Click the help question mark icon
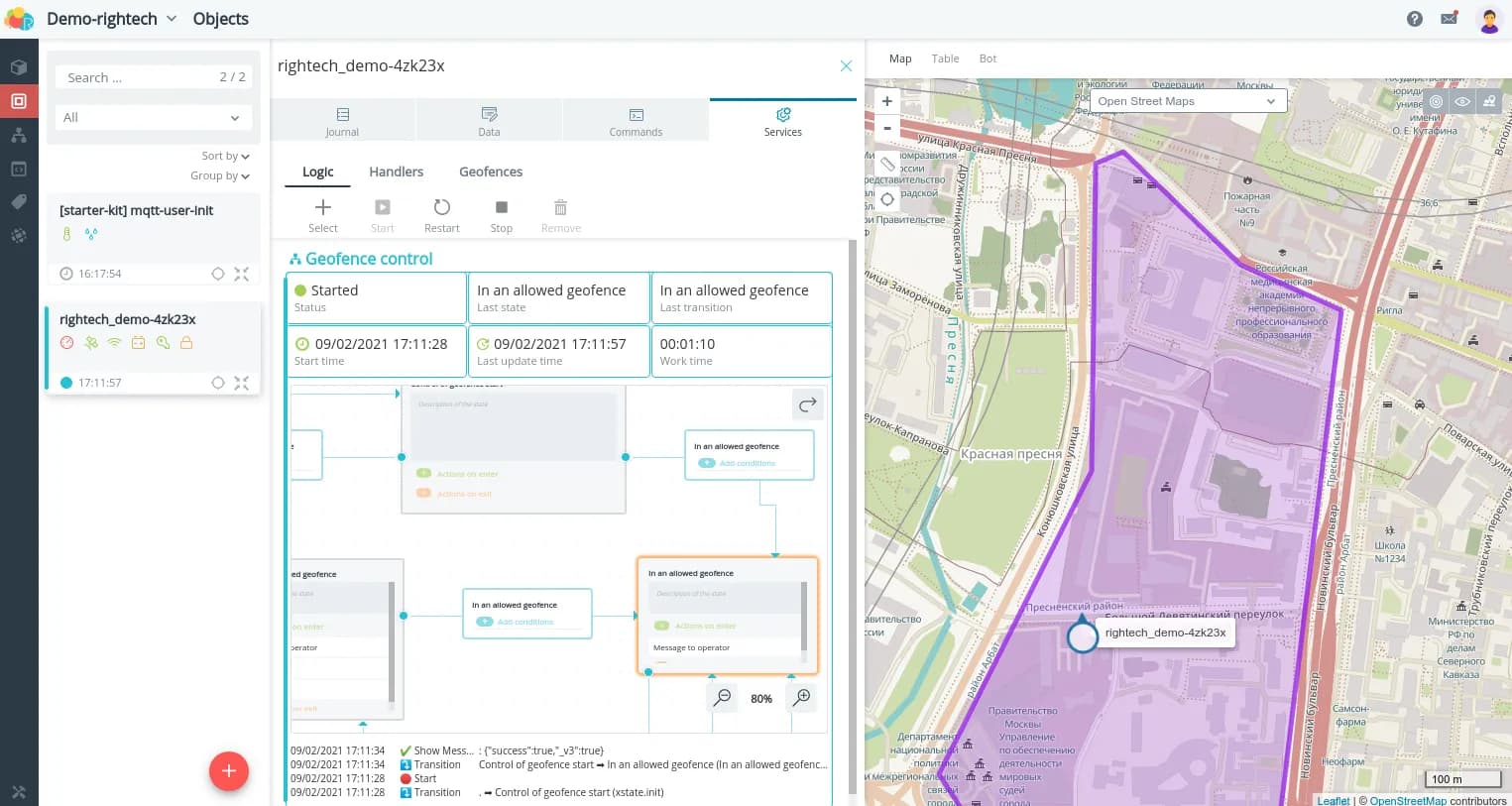This screenshot has width=1512, height=806. (x=1415, y=19)
